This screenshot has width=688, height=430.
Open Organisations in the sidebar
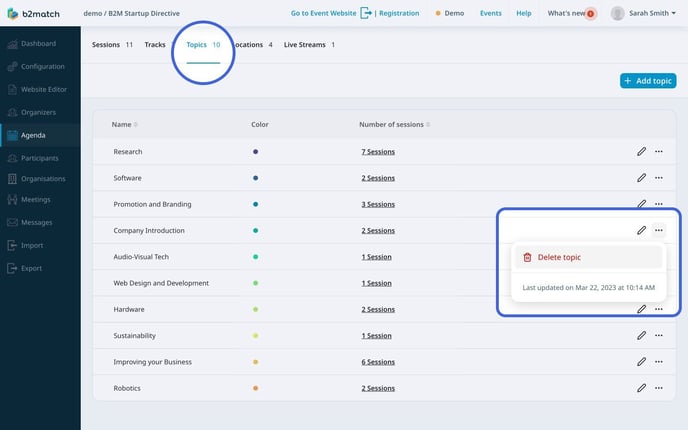pyautogui.click(x=40, y=179)
